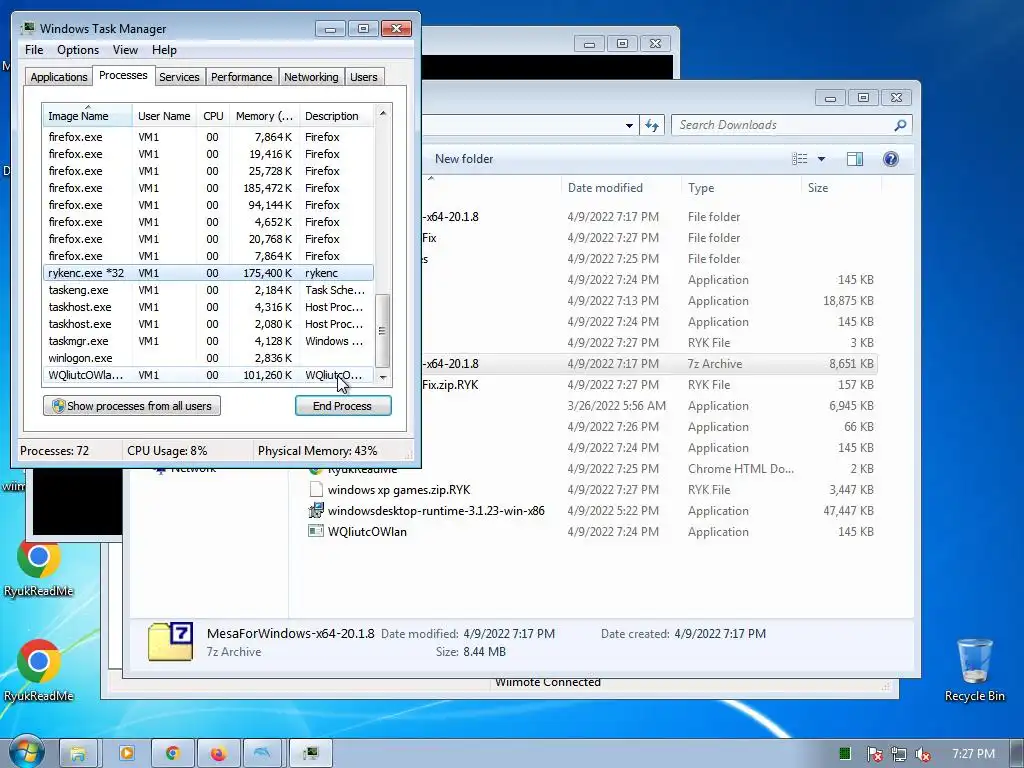Image resolution: width=1024 pixels, height=768 pixels.
Task: Open Firefox from the taskbar
Action: pyautogui.click(x=217, y=754)
